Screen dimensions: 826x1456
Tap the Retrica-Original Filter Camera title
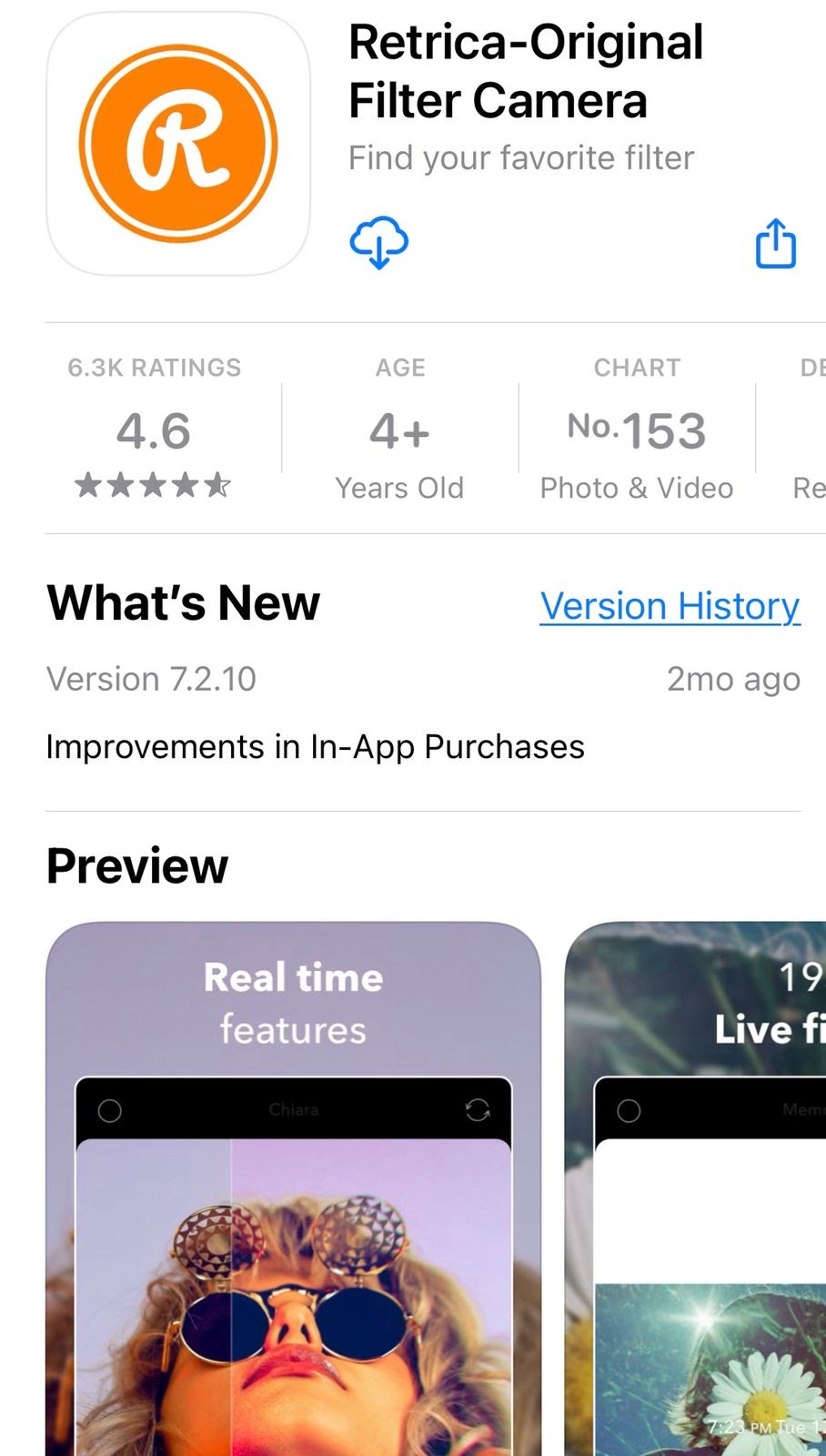tap(526, 71)
